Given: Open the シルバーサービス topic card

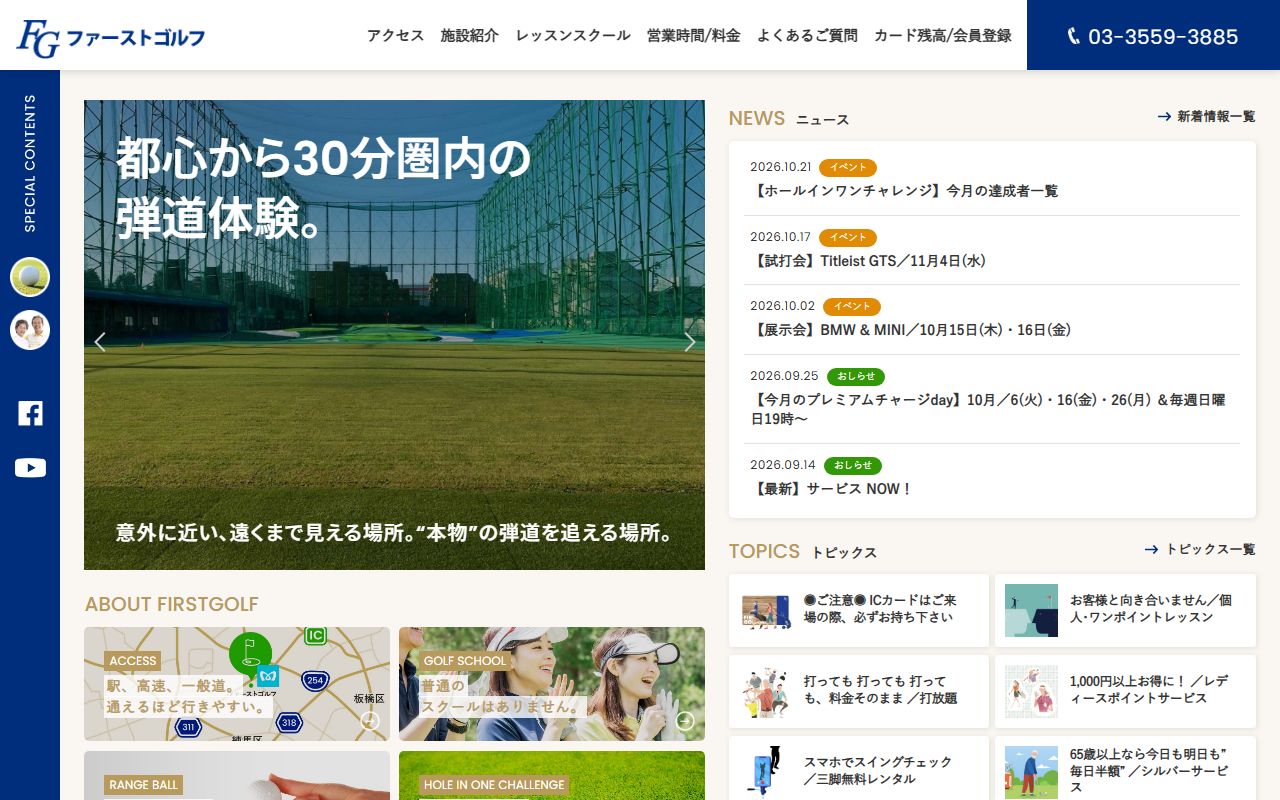Looking at the screenshot, I should [x=1125, y=768].
